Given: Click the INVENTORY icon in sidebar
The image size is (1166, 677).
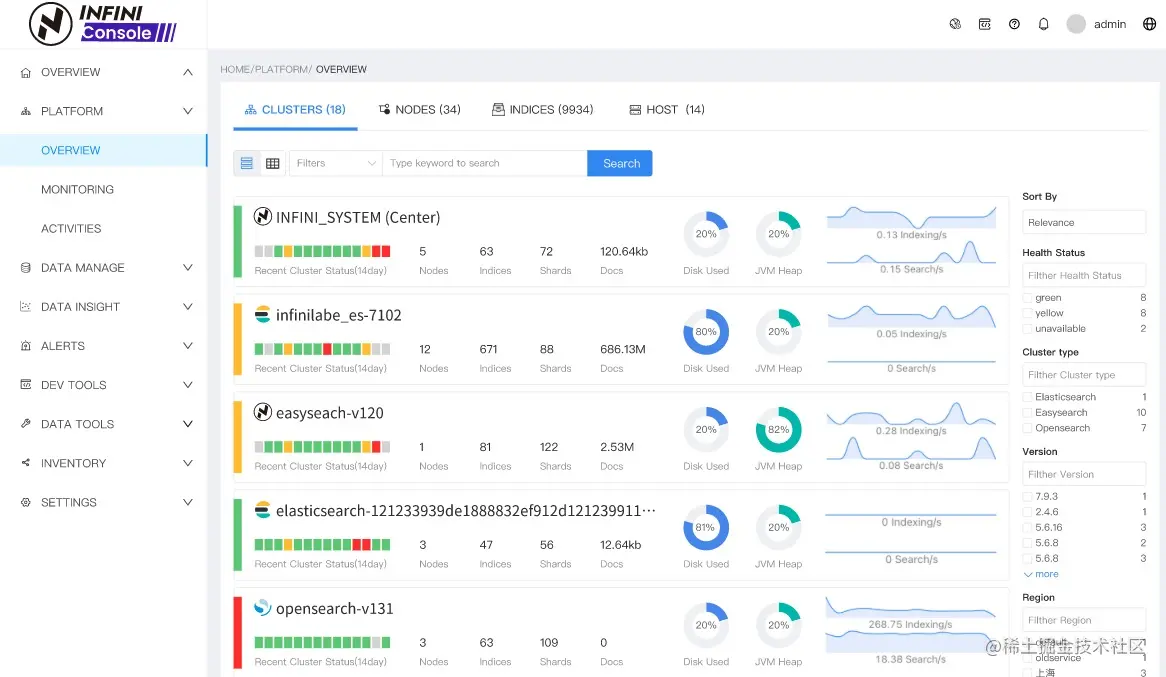Looking at the screenshot, I should click(26, 463).
